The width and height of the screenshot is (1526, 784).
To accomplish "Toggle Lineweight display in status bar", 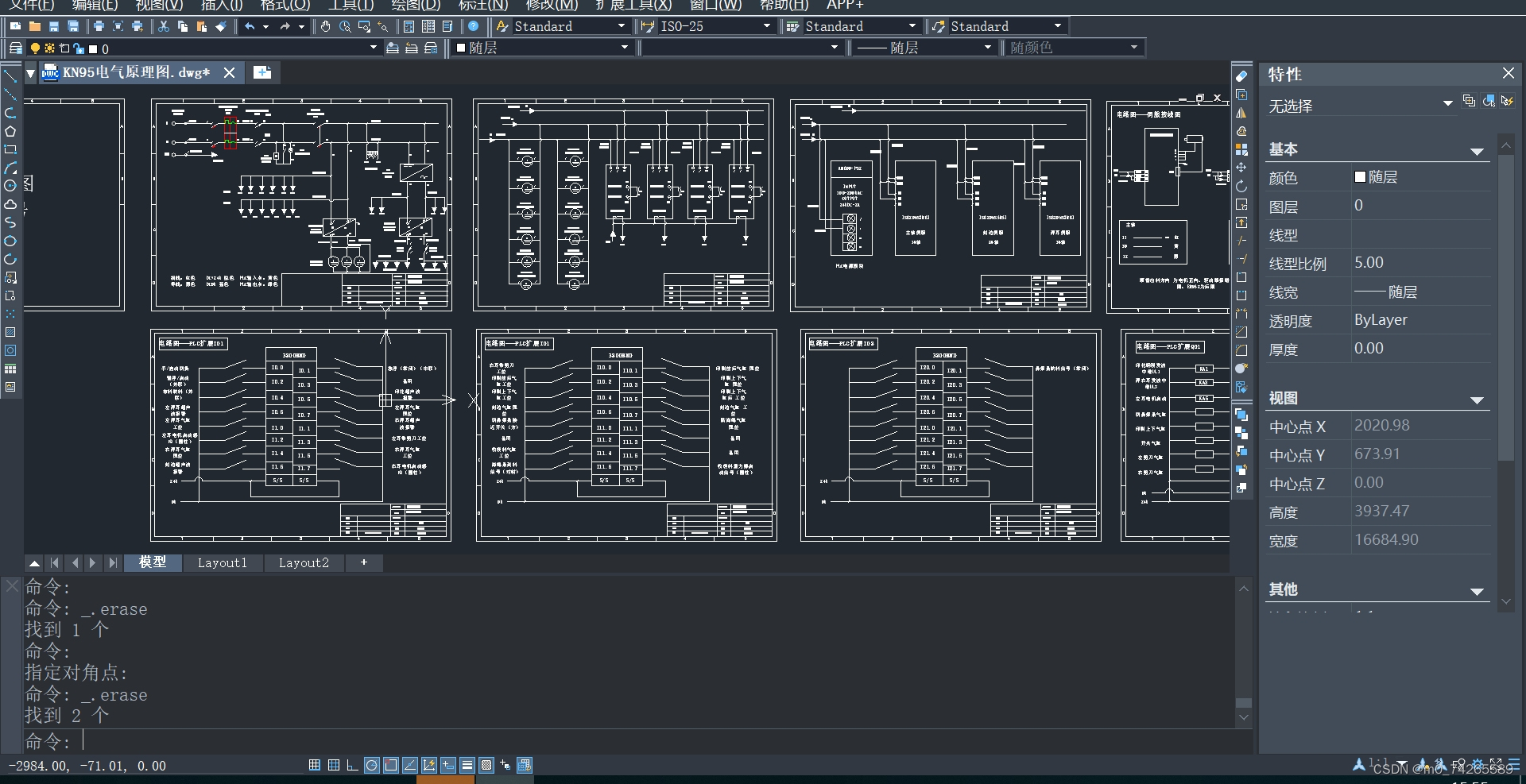I will tap(467, 765).
